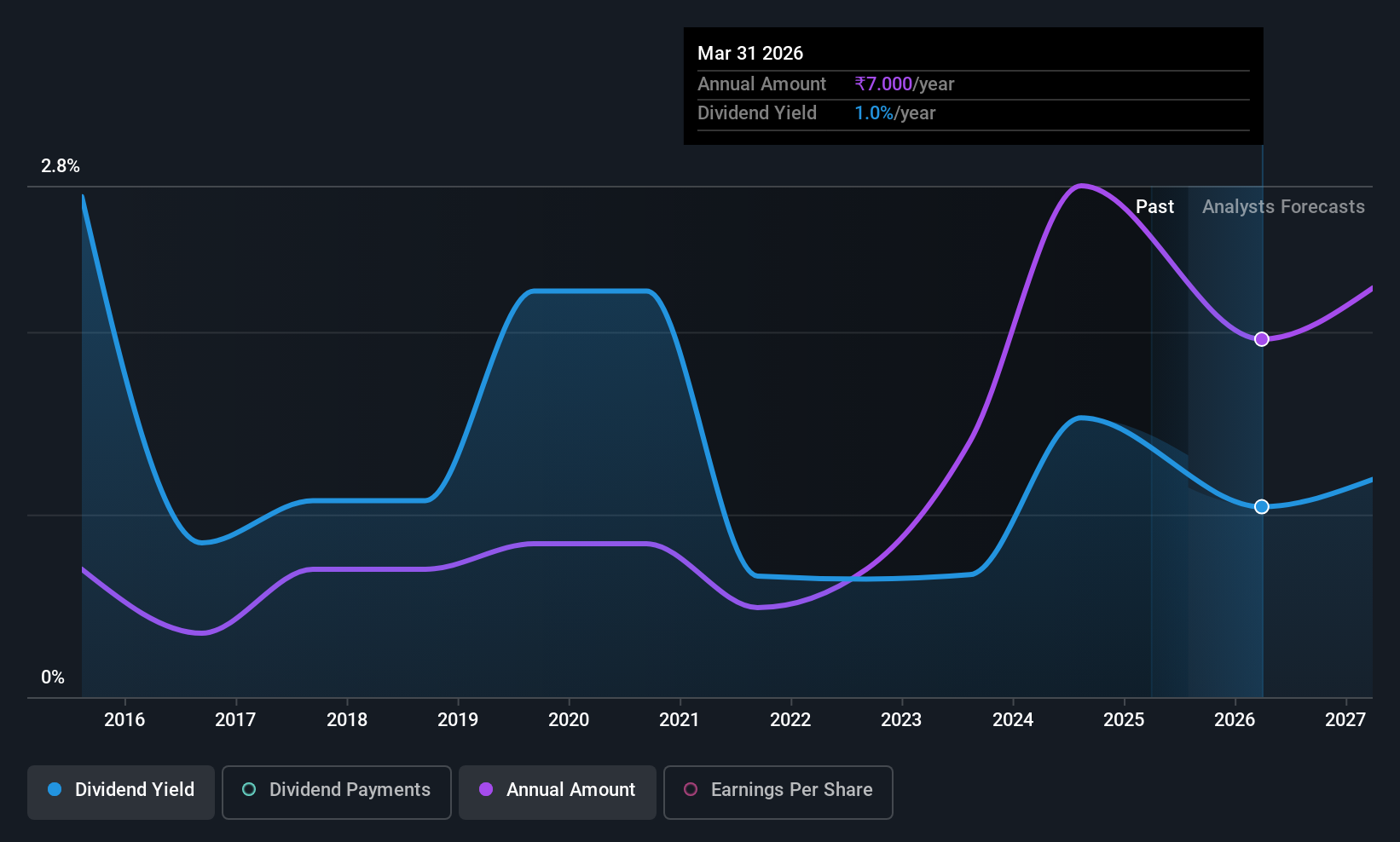The image size is (1400, 842).
Task: Click the 2027 x-axis year label
Action: [1345, 719]
